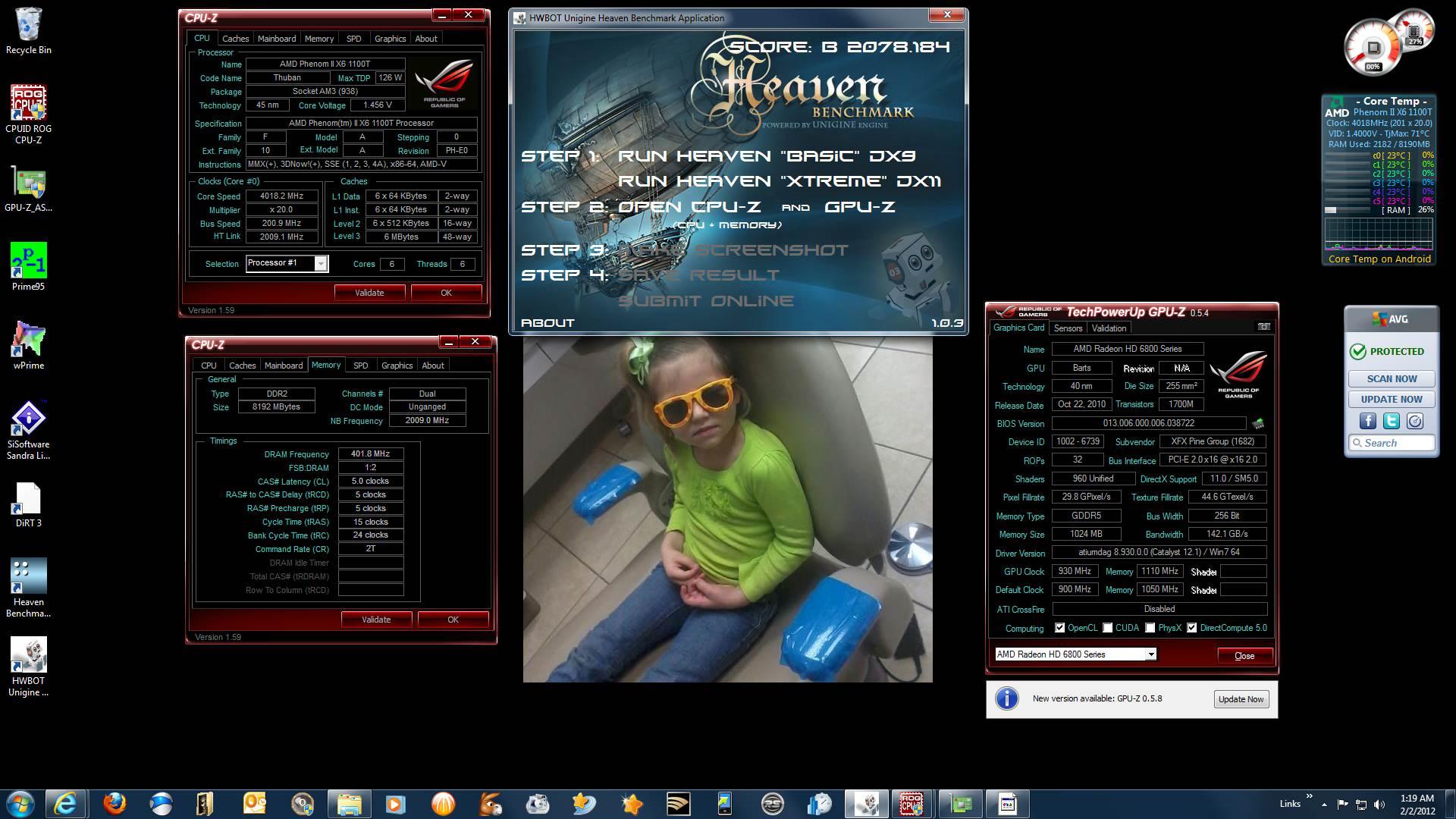Open AVG Twitter icon
This screenshot has height=819, width=1456.
click(x=1391, y=421)
